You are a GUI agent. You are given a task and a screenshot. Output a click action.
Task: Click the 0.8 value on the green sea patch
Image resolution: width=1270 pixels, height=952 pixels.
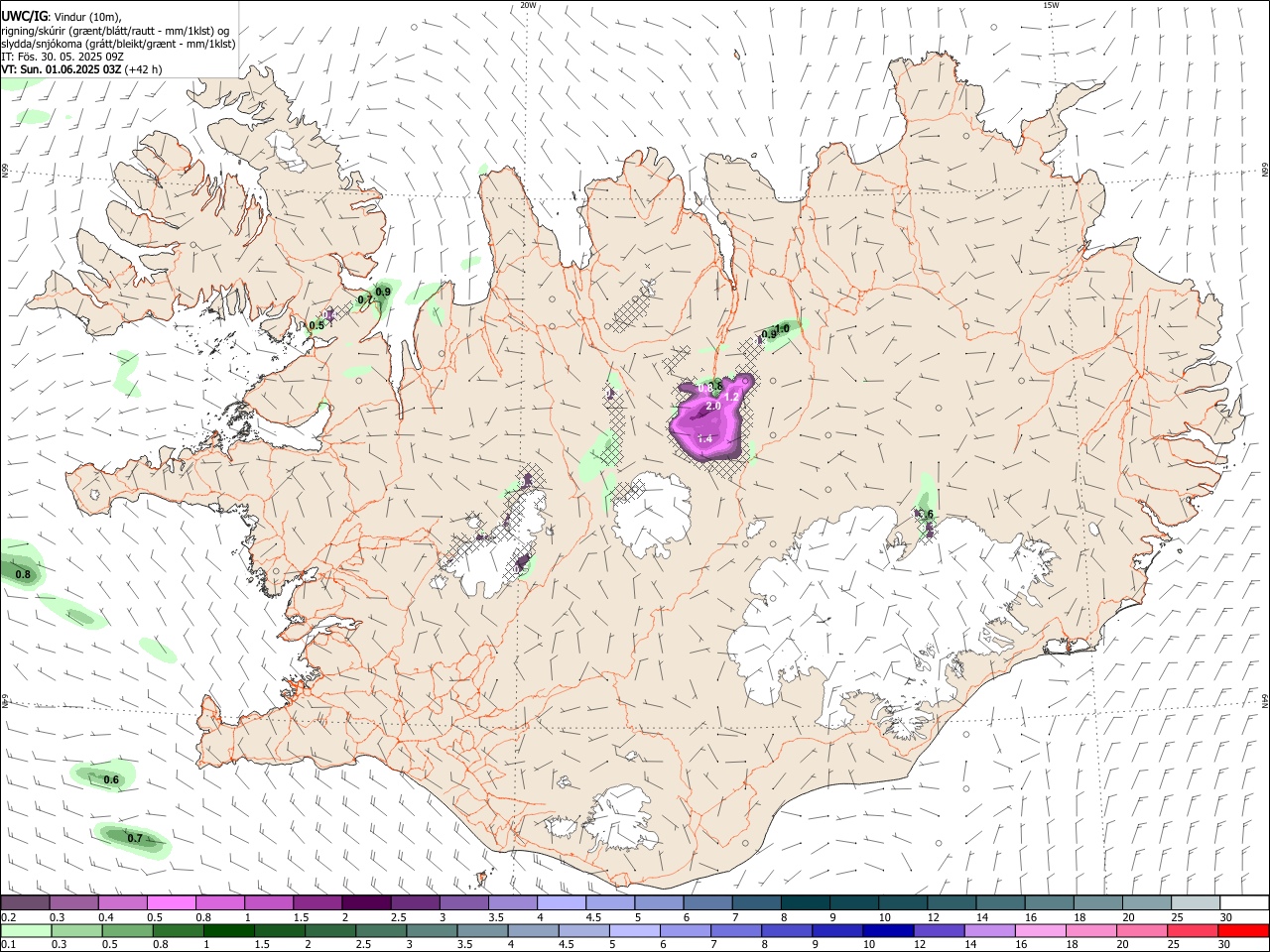coord(23,574)
